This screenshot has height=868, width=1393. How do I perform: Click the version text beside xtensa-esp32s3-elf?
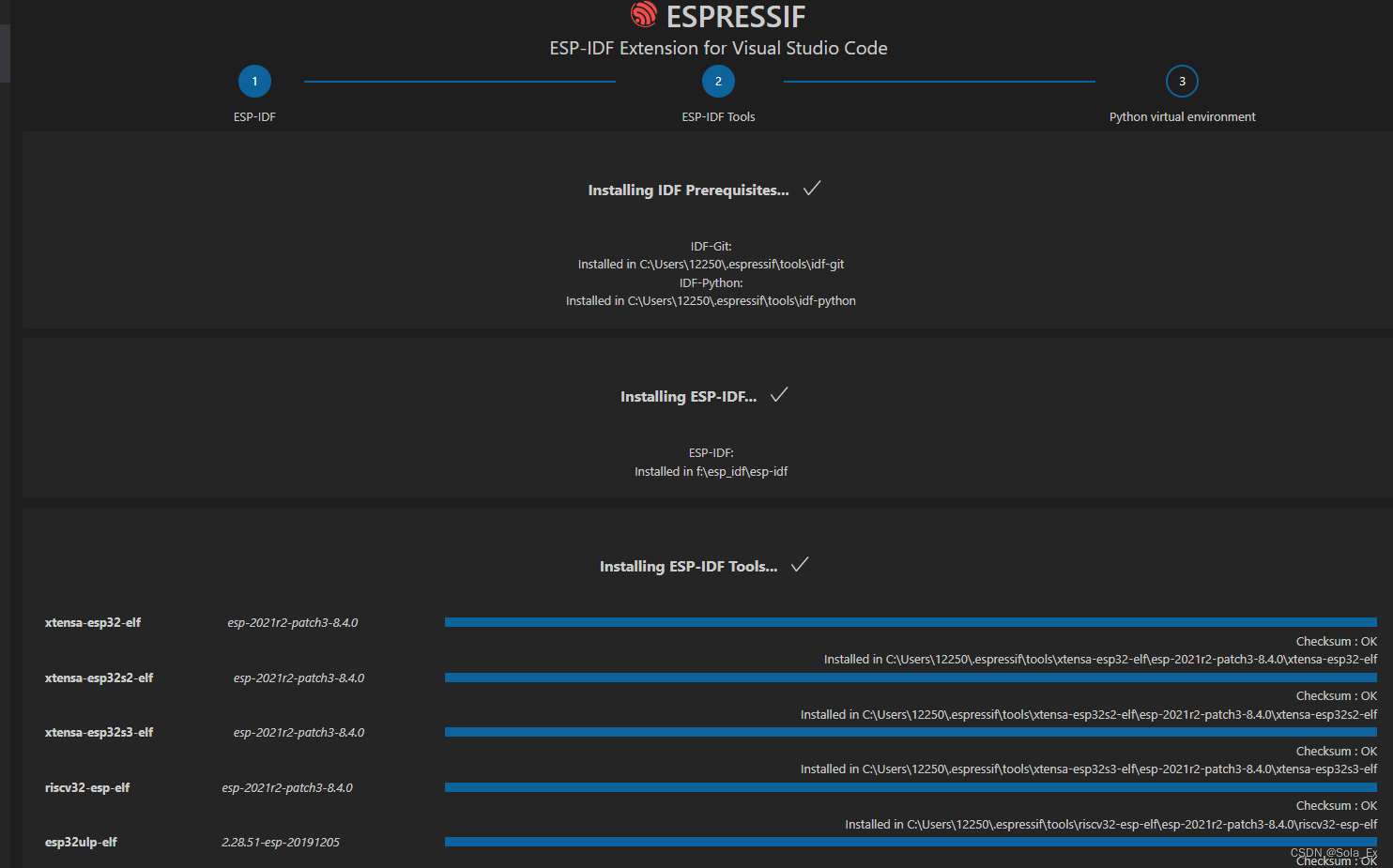298,733
